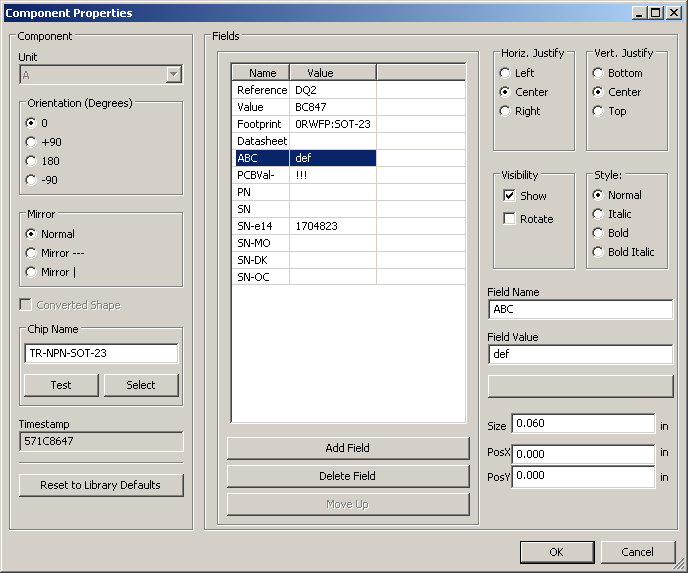The image size is (688, 573).
Task: Click the Timestamp field
Action: (101, 441)
